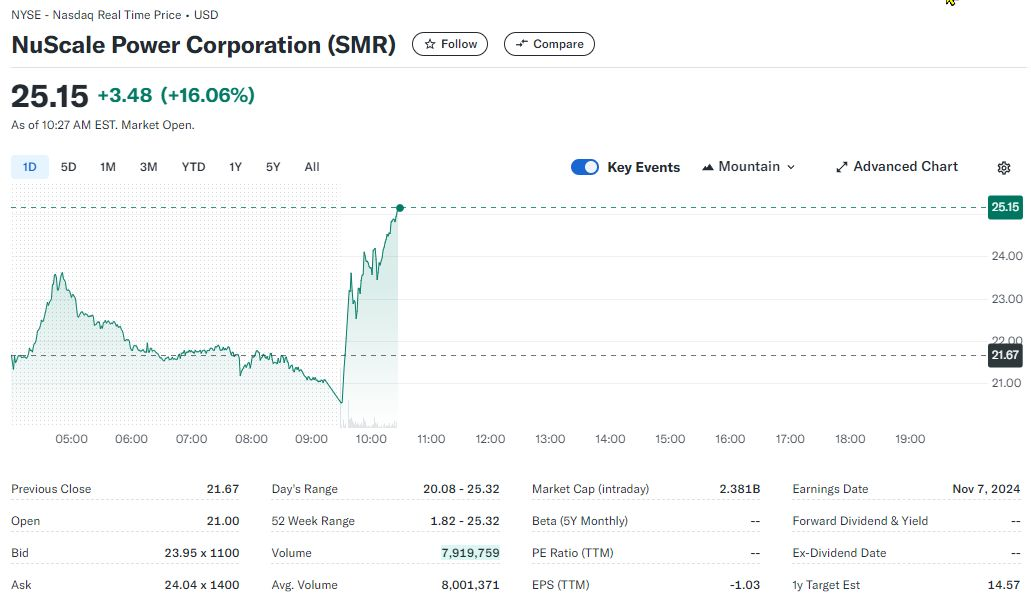Open the Mountain chart type dropdown
Image resolution: width=1031 pixels, height=603 pixels.
749,167
